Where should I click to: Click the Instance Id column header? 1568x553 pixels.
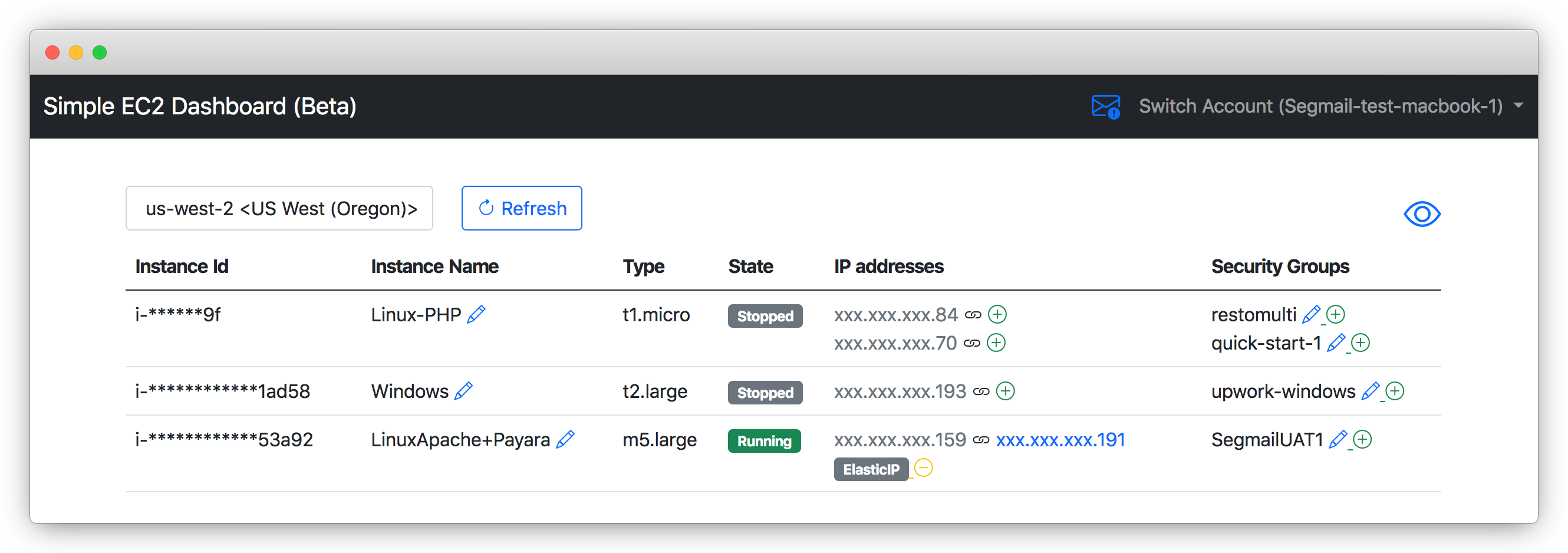(182, 266)
